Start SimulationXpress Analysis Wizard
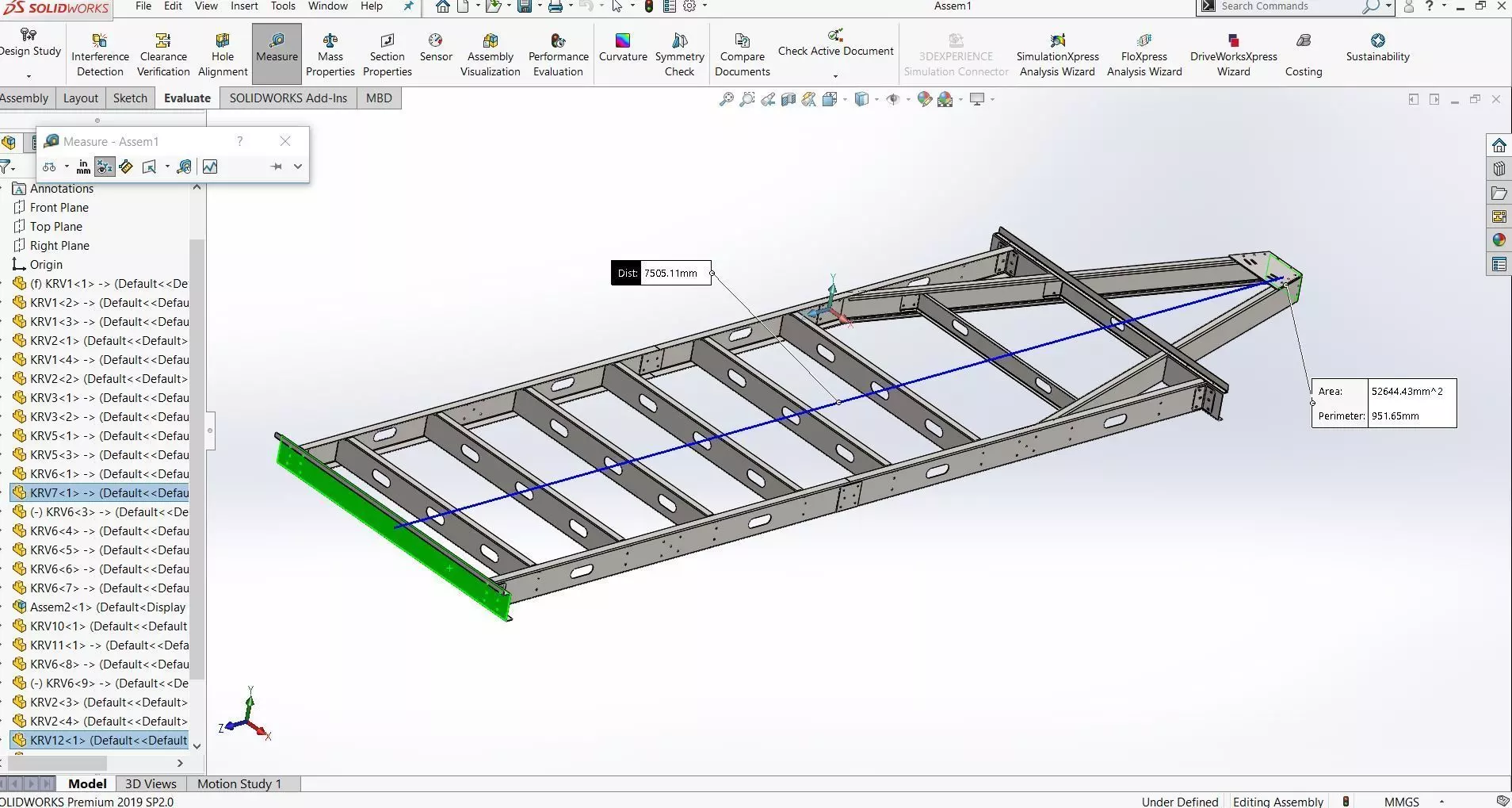 pos(1057,55)
